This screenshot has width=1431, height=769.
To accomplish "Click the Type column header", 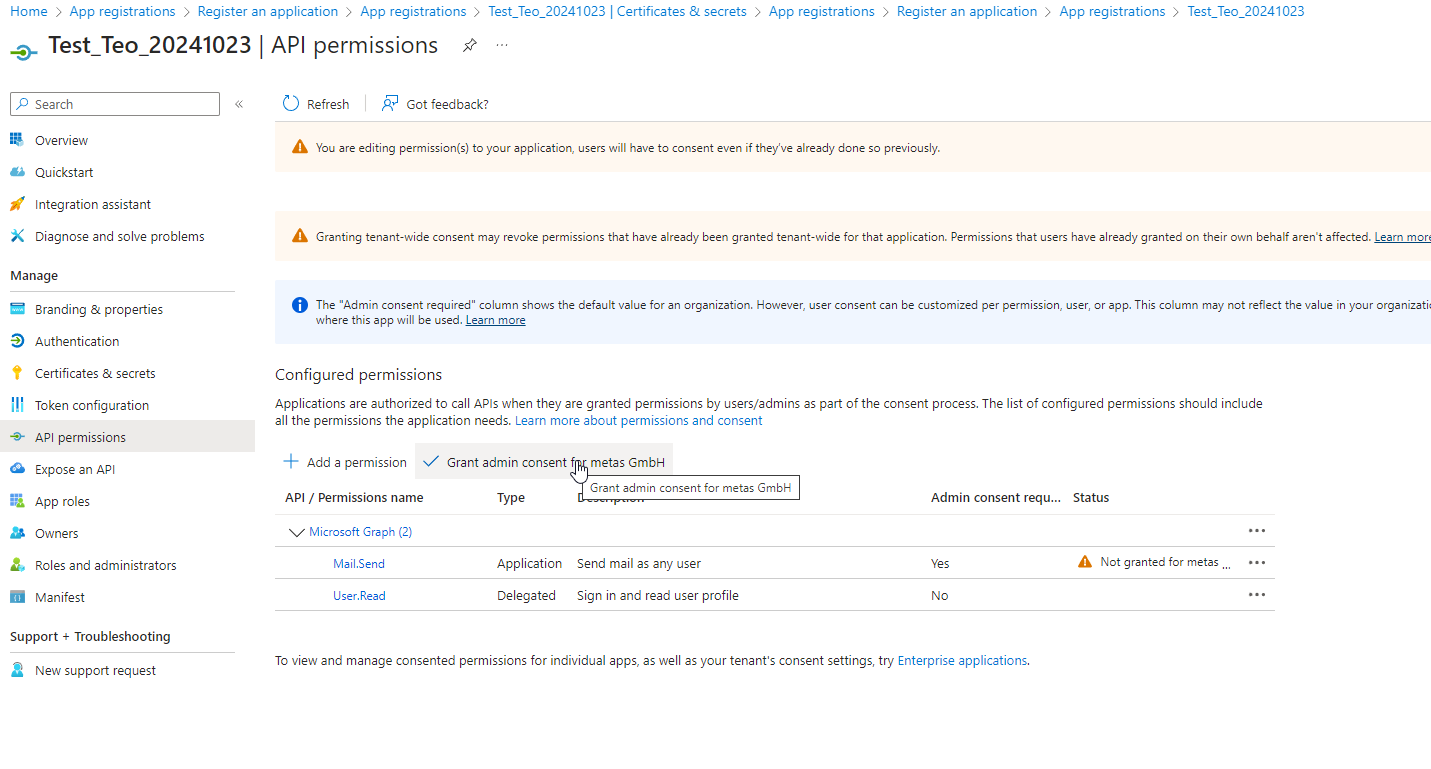I will click(511, 498).
